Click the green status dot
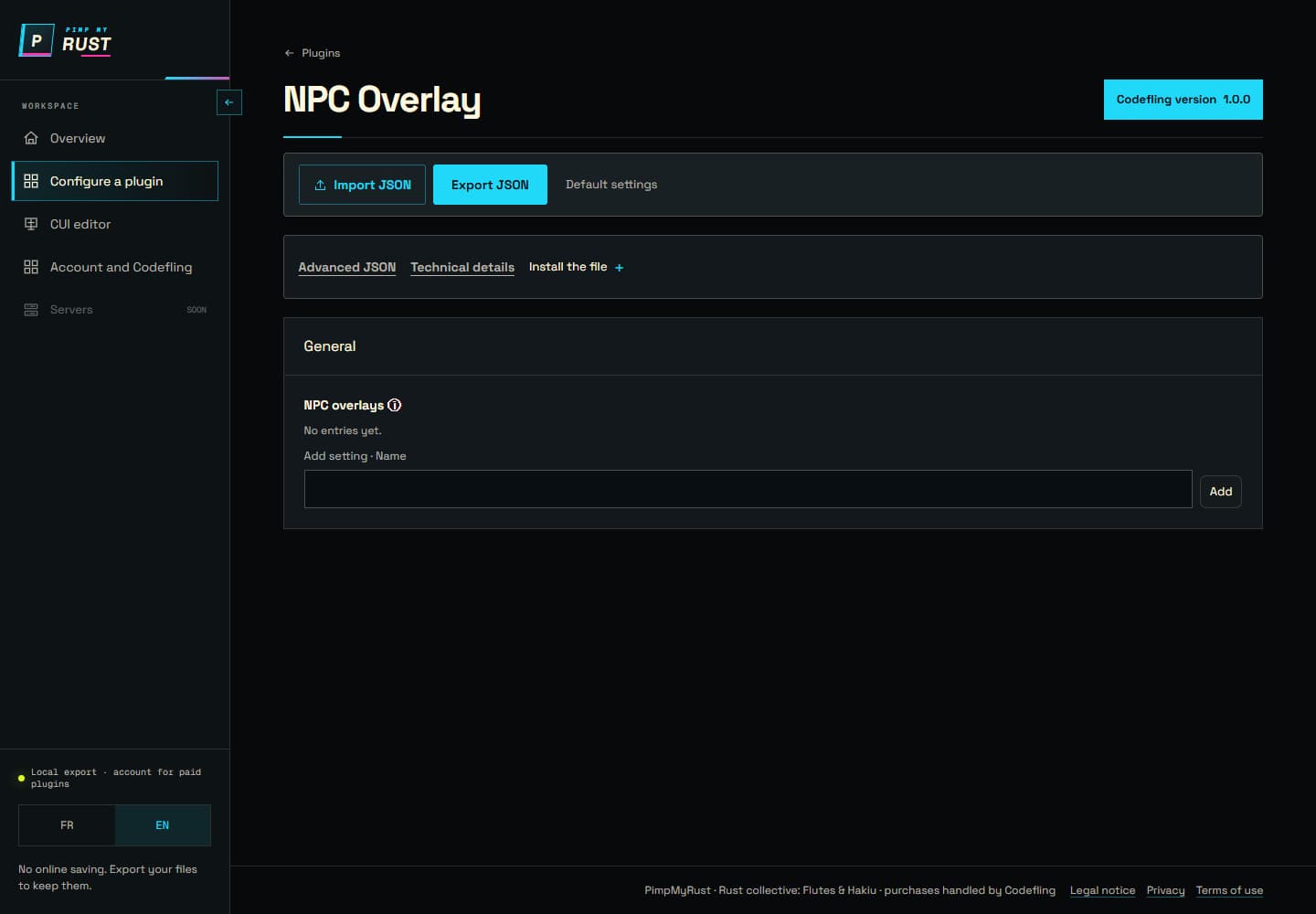Screen dimensions: 1316x914 tap(21, 778)
